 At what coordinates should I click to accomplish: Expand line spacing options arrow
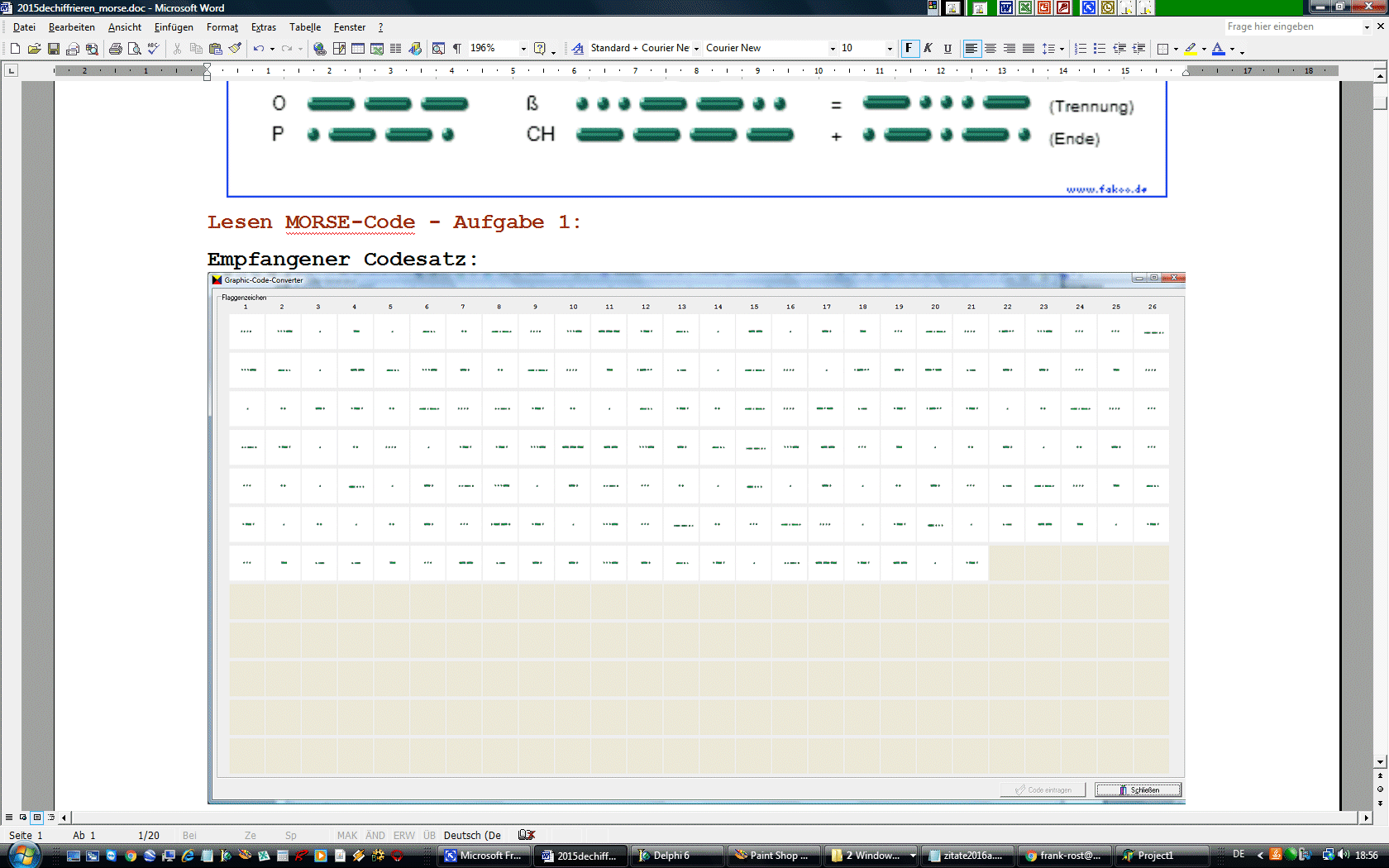pyautogui.click(x=1062, y=49)
